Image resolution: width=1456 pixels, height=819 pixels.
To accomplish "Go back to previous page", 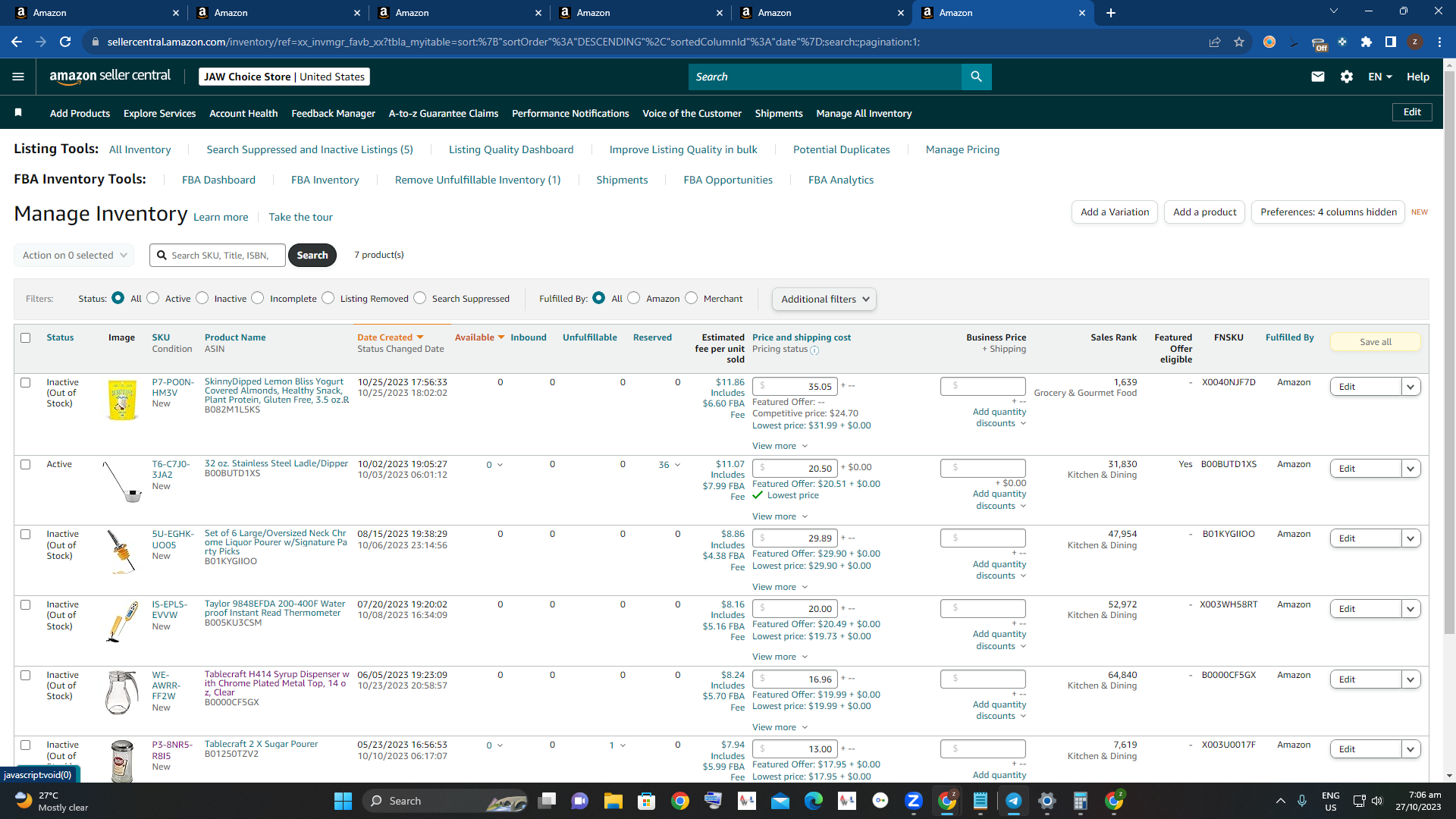I will (17, 42).
